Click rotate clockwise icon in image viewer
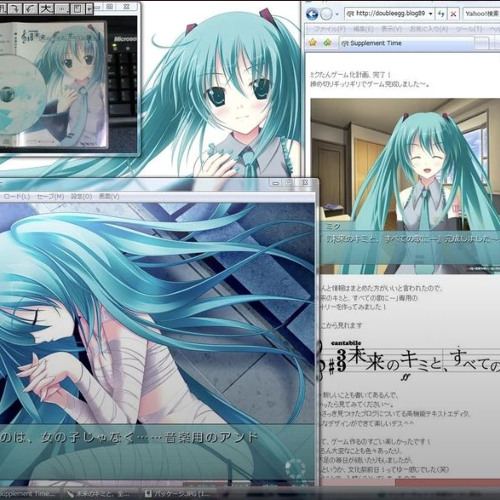The image size is (500, 500). coord(15,8)
